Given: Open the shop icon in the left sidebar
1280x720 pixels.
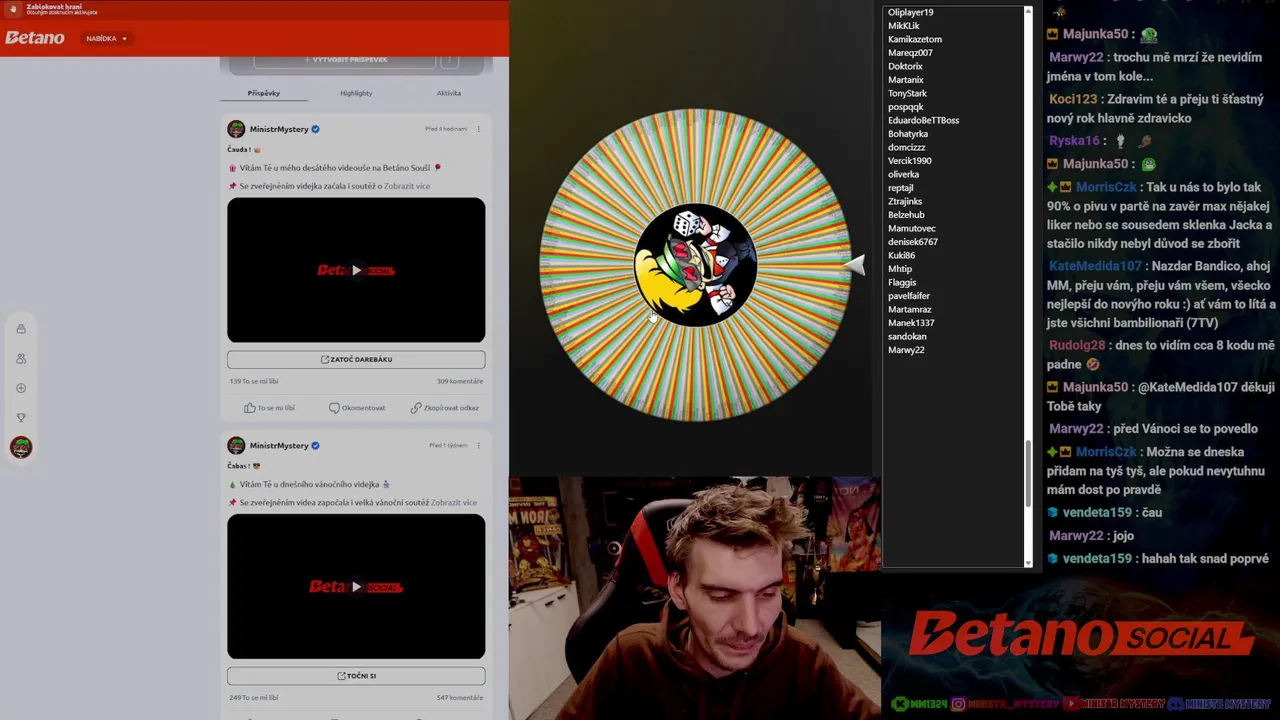Looking at the screenshot, I should [x=21, y=329].
